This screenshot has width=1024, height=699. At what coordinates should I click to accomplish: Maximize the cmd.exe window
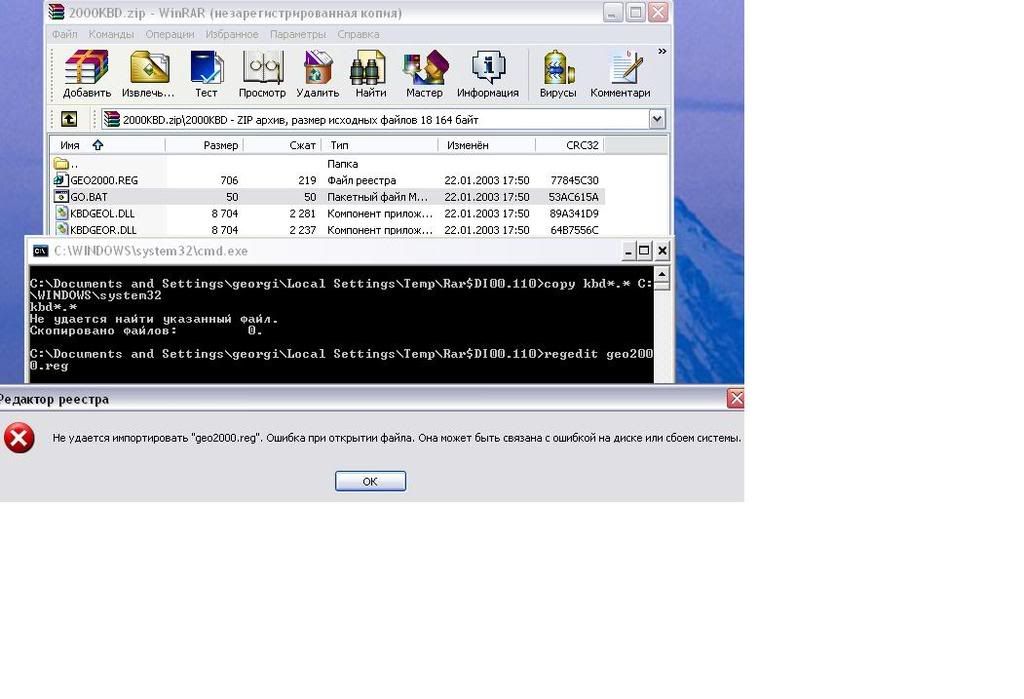(644, 250)
